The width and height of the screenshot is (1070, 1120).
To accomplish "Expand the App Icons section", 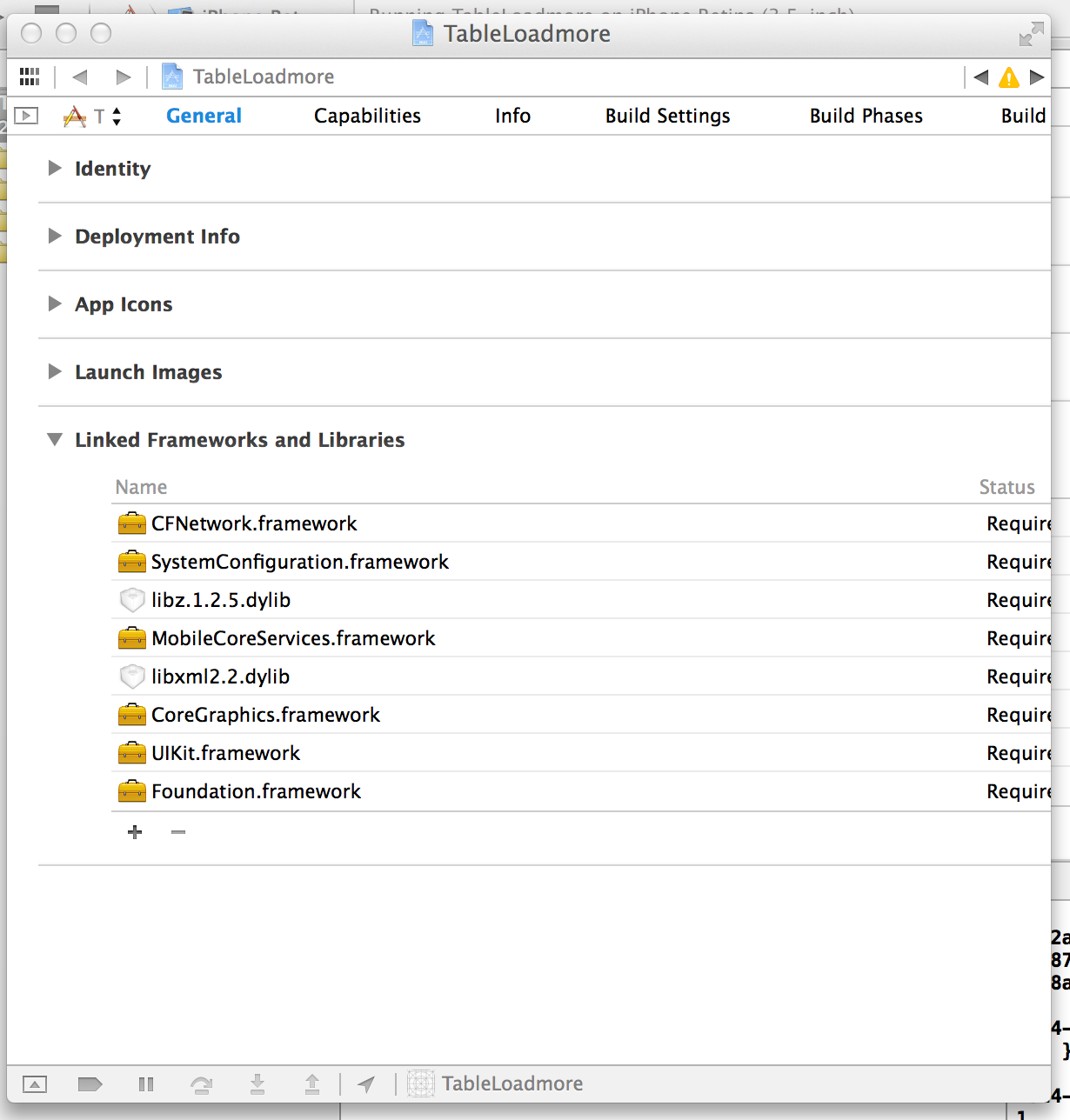I will tap(55, 303).
